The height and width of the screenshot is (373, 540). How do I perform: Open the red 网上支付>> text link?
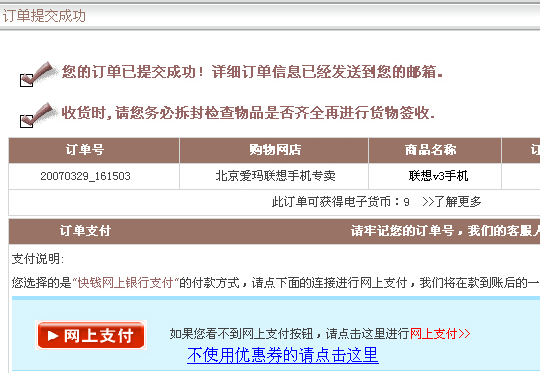point(440,334)
